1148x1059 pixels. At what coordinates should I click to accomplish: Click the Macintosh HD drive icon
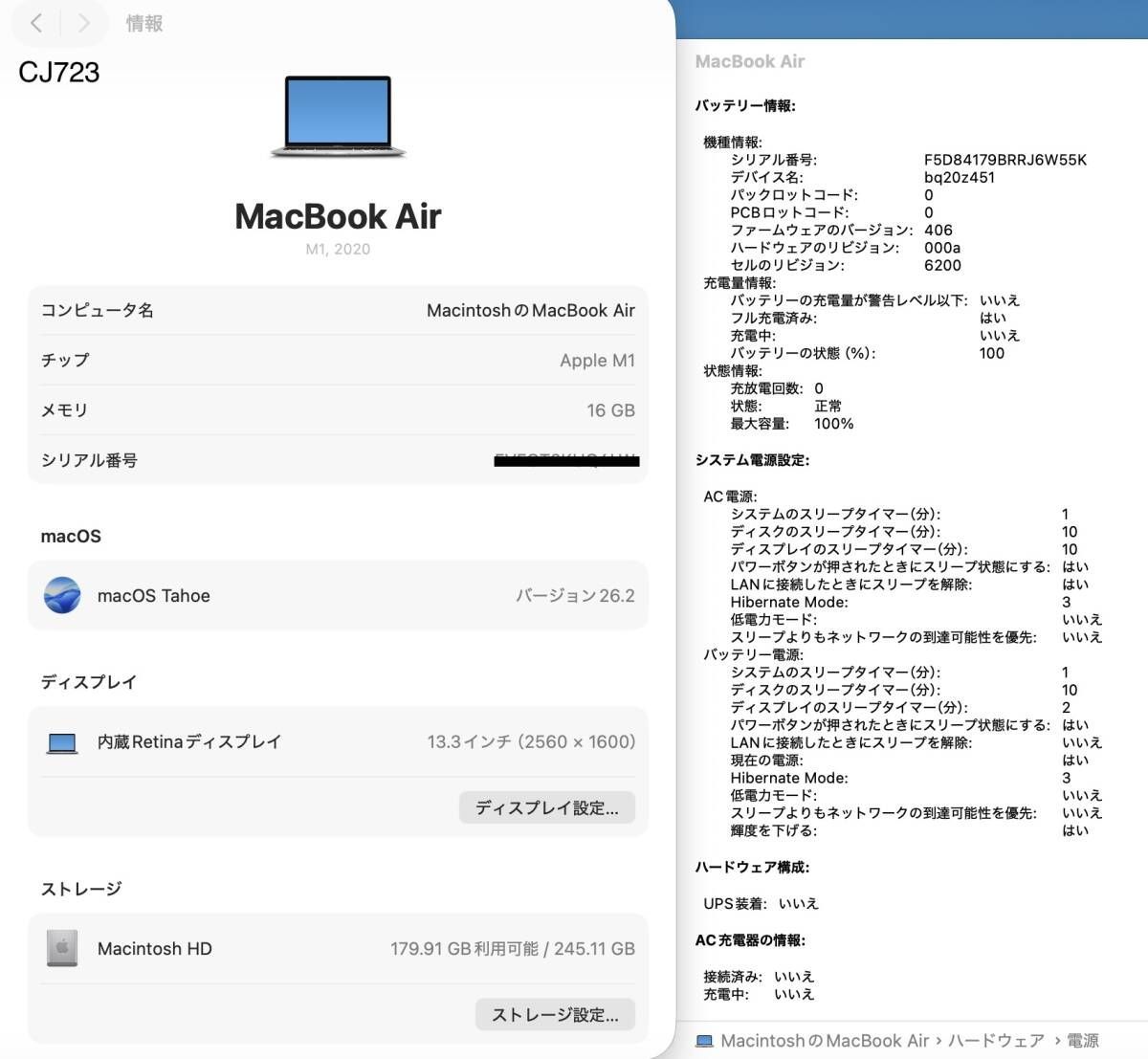click(62, 948)
